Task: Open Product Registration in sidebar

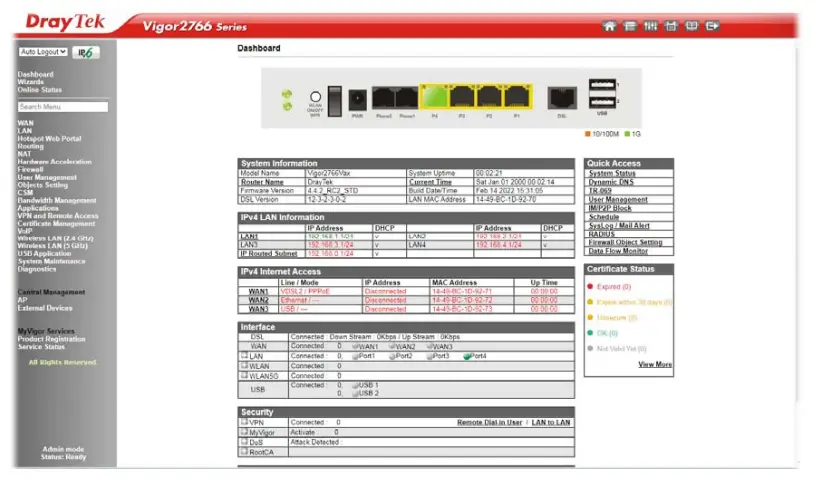Action: click(51, 339)
